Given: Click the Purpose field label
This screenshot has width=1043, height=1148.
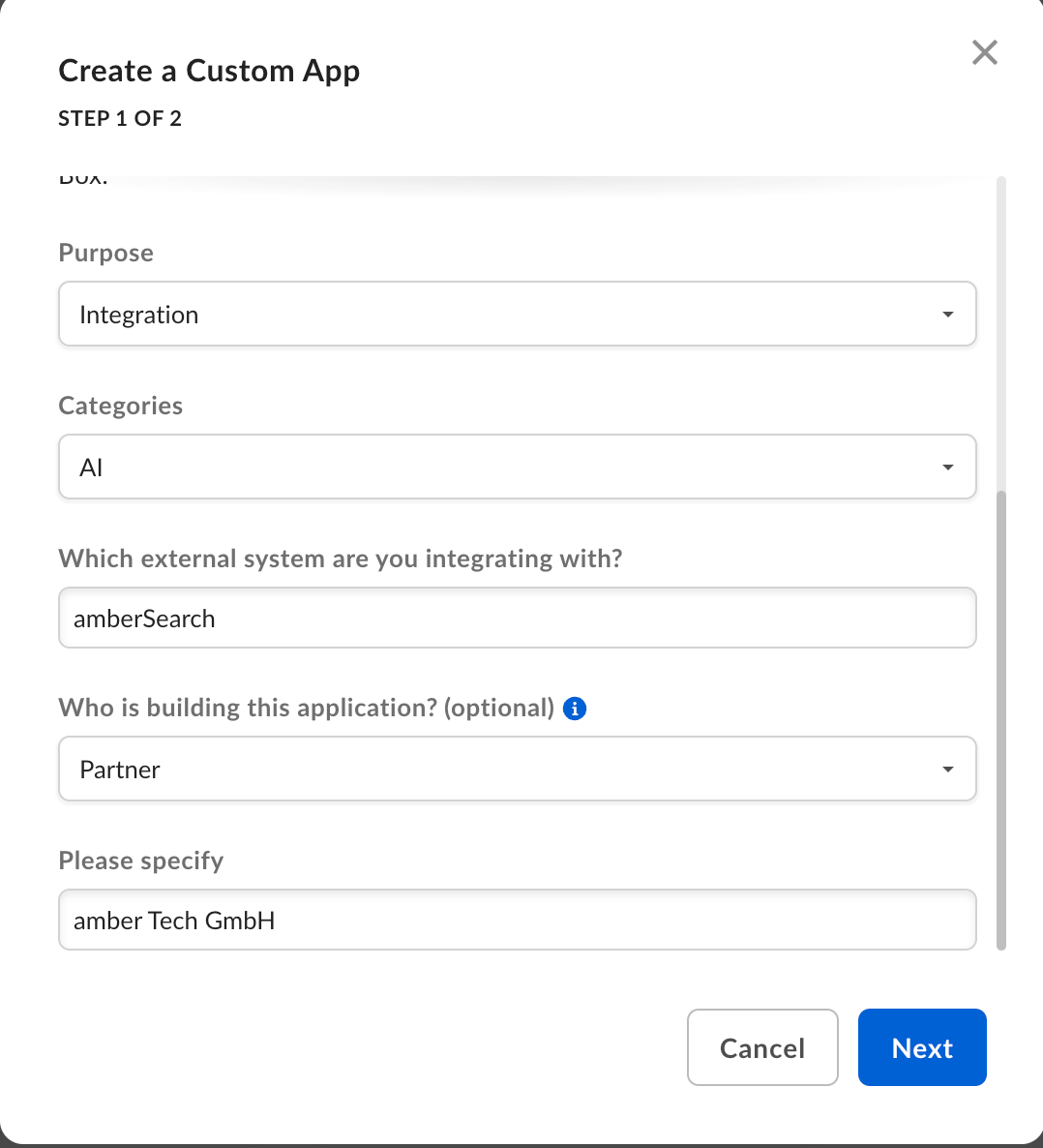Looking at the screenshot, I should [106, 253].
